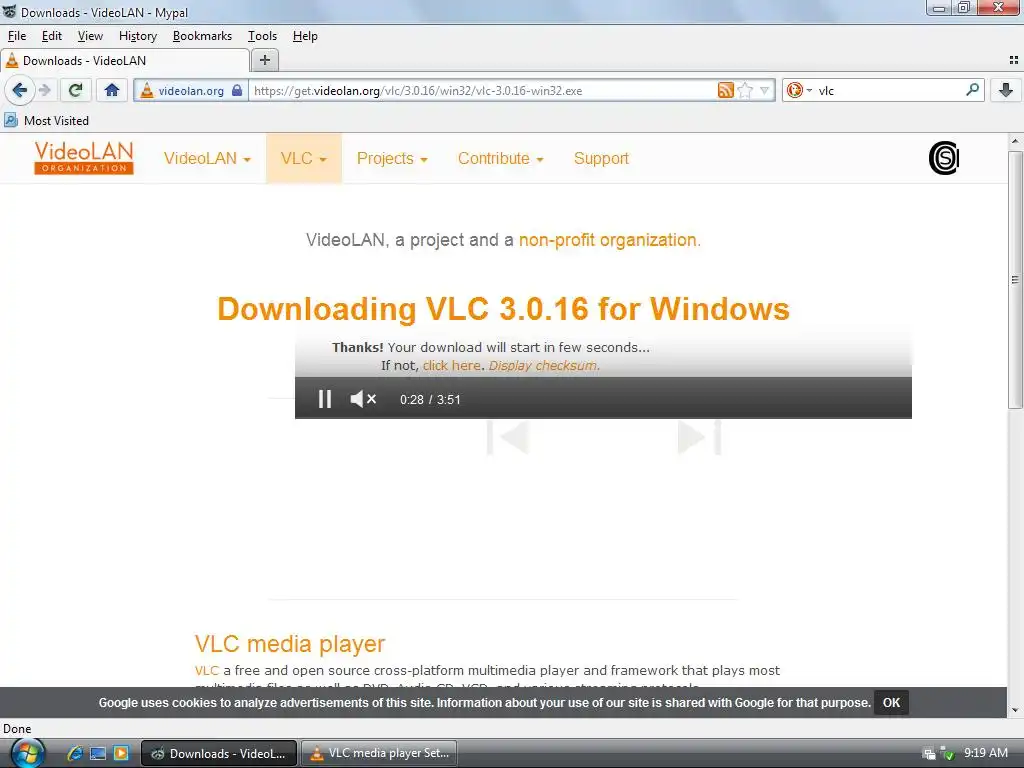
Task: Open the Windows Start orb
Action: click(x=26, y=753)
